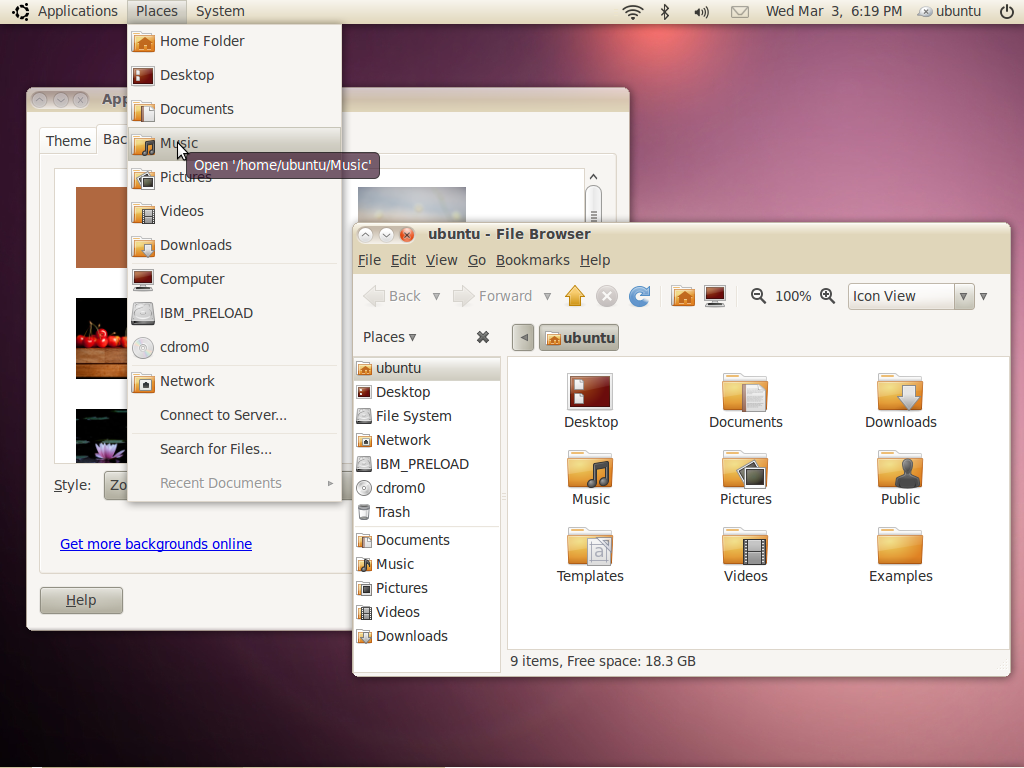1024x768 pixels.
Task: Open the Places sidebar selector dropdown
Action: pyautogui.click(x=385, y=337)
